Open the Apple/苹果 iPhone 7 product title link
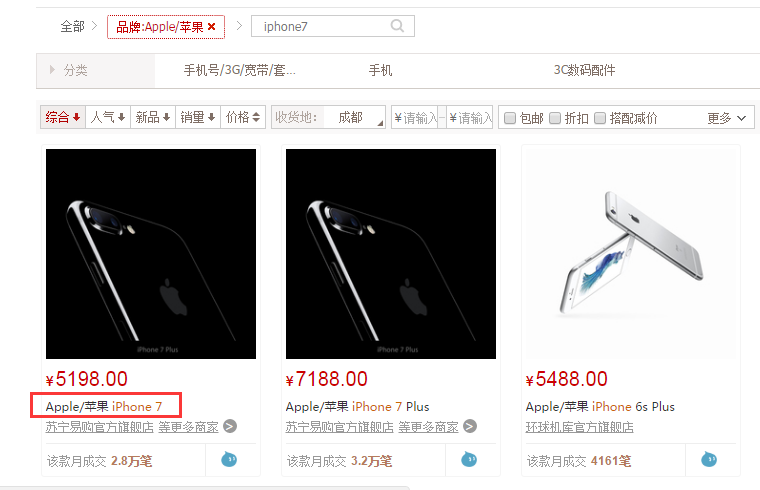Image resolution: width=760 pixels, height=490 pixels. (104, 406)
